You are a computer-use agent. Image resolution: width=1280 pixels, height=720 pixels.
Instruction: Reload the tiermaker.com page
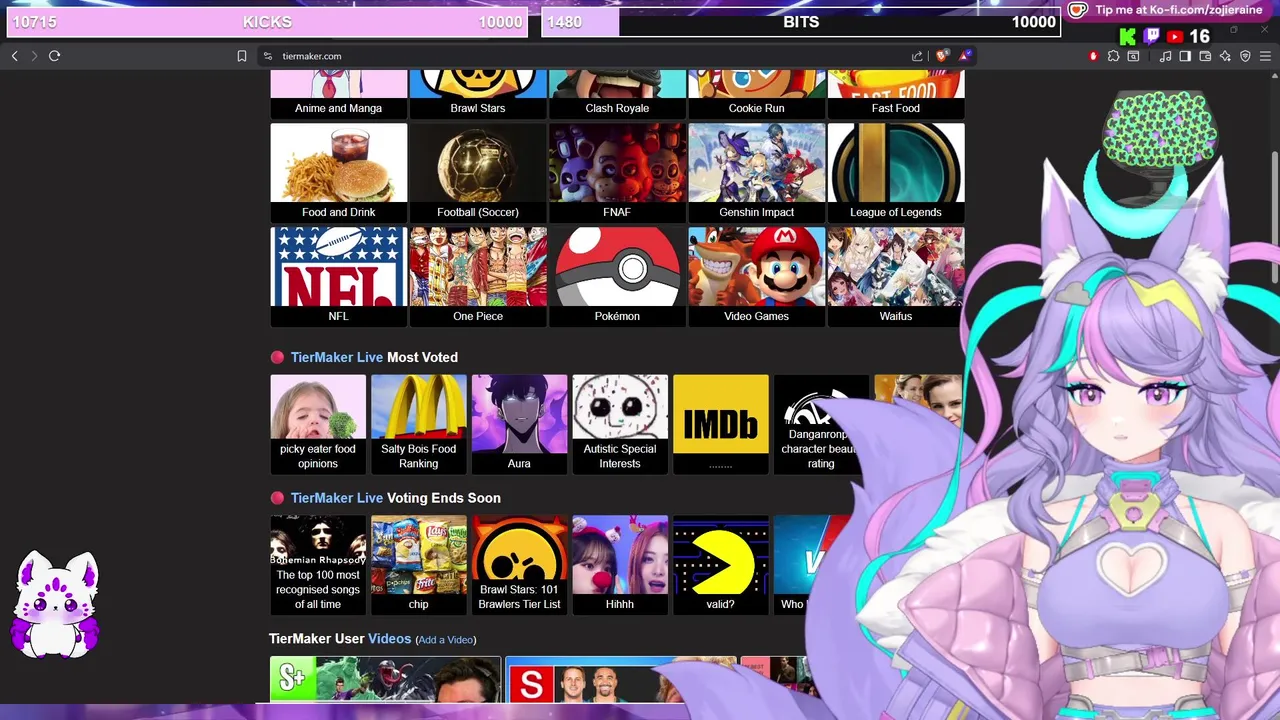(x=55, y=56)
